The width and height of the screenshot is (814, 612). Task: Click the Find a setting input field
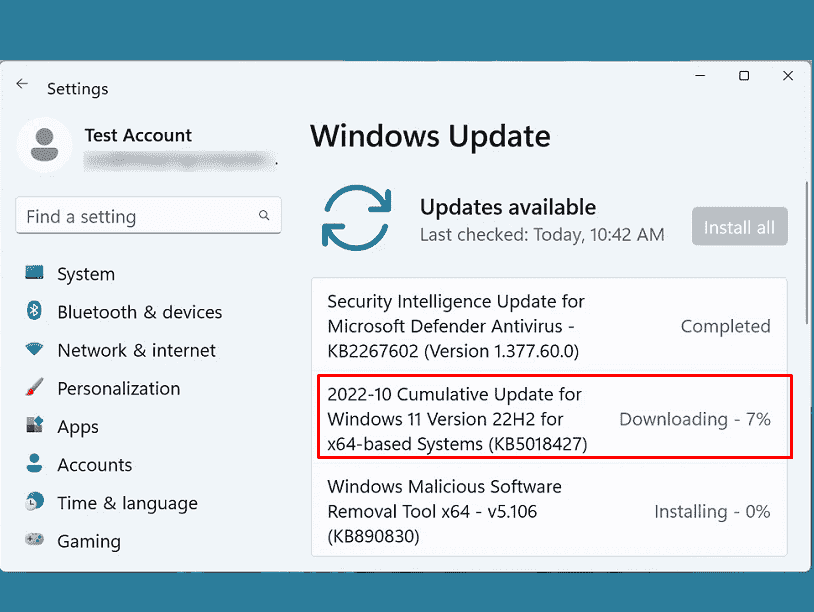click(130, 215)
